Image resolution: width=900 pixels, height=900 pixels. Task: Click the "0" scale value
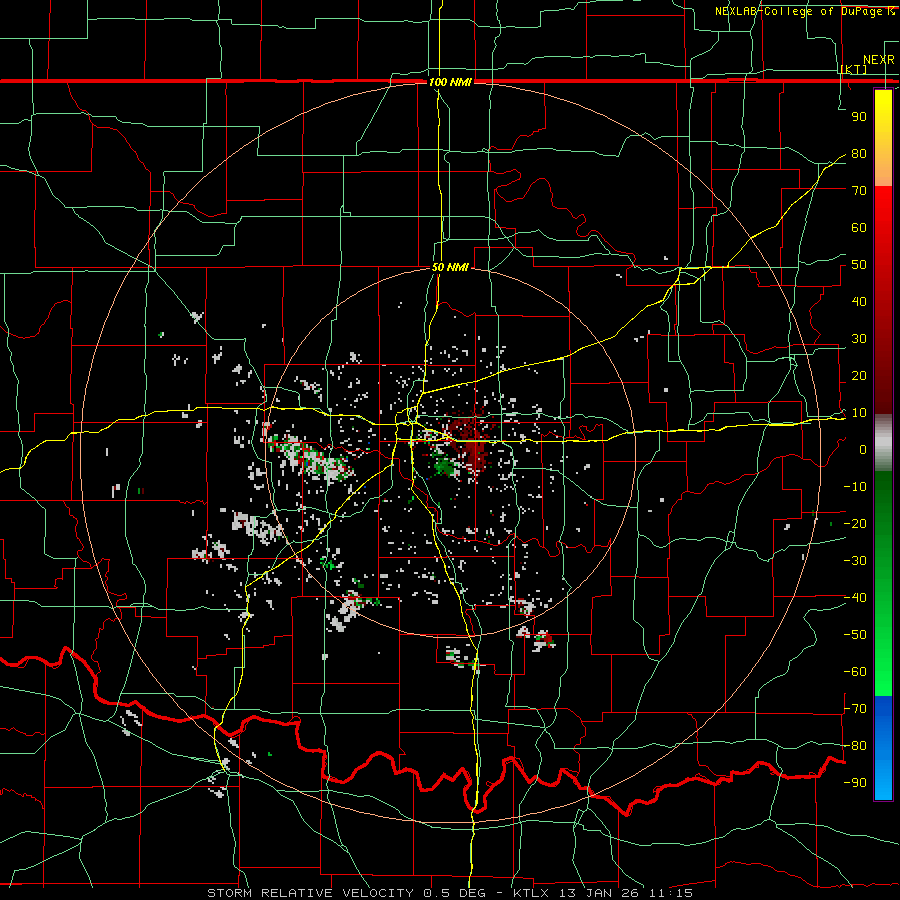pos(863,450)
